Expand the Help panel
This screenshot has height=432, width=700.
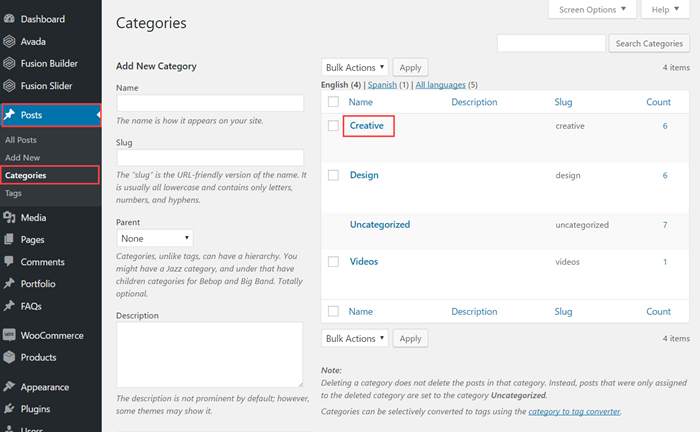[665, 9]
